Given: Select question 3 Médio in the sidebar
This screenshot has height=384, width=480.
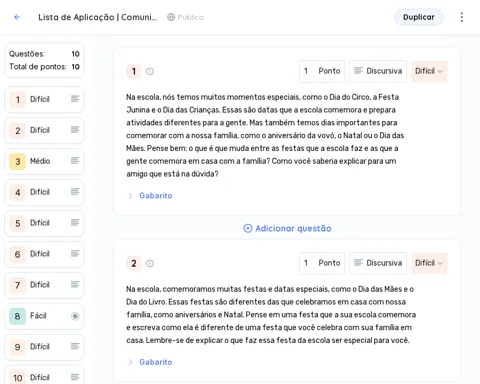Looking at the screenshot, I should (44, 161).
